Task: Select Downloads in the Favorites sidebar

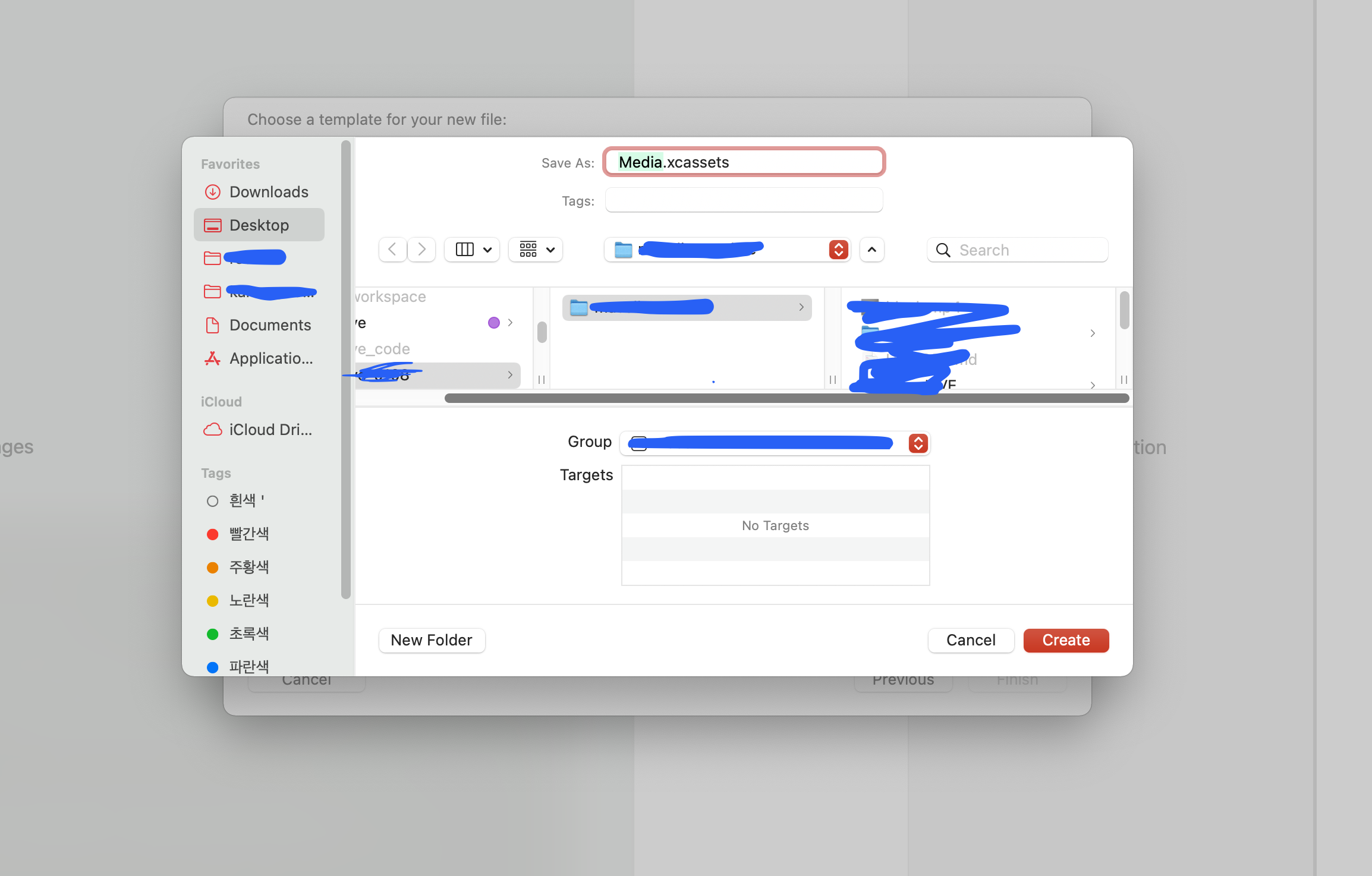Action: pos(268,192)
